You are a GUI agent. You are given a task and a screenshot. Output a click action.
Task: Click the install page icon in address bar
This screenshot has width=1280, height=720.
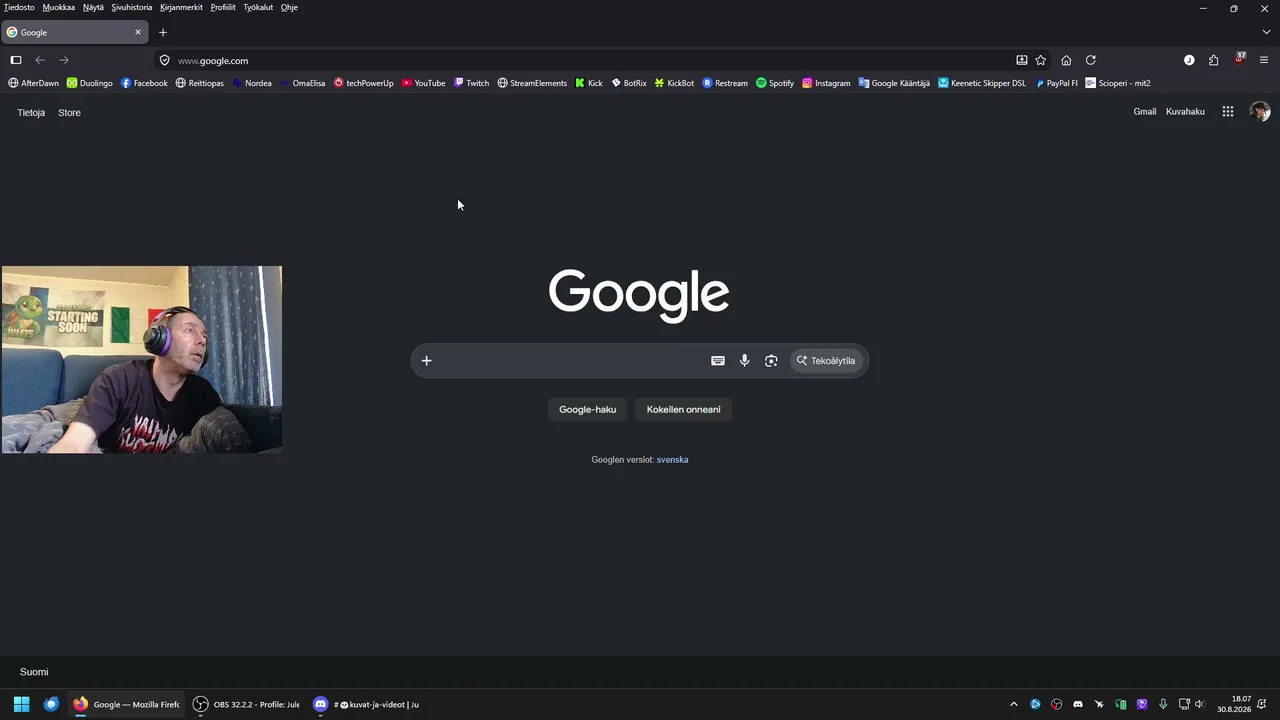click(x=1022, y=60)
